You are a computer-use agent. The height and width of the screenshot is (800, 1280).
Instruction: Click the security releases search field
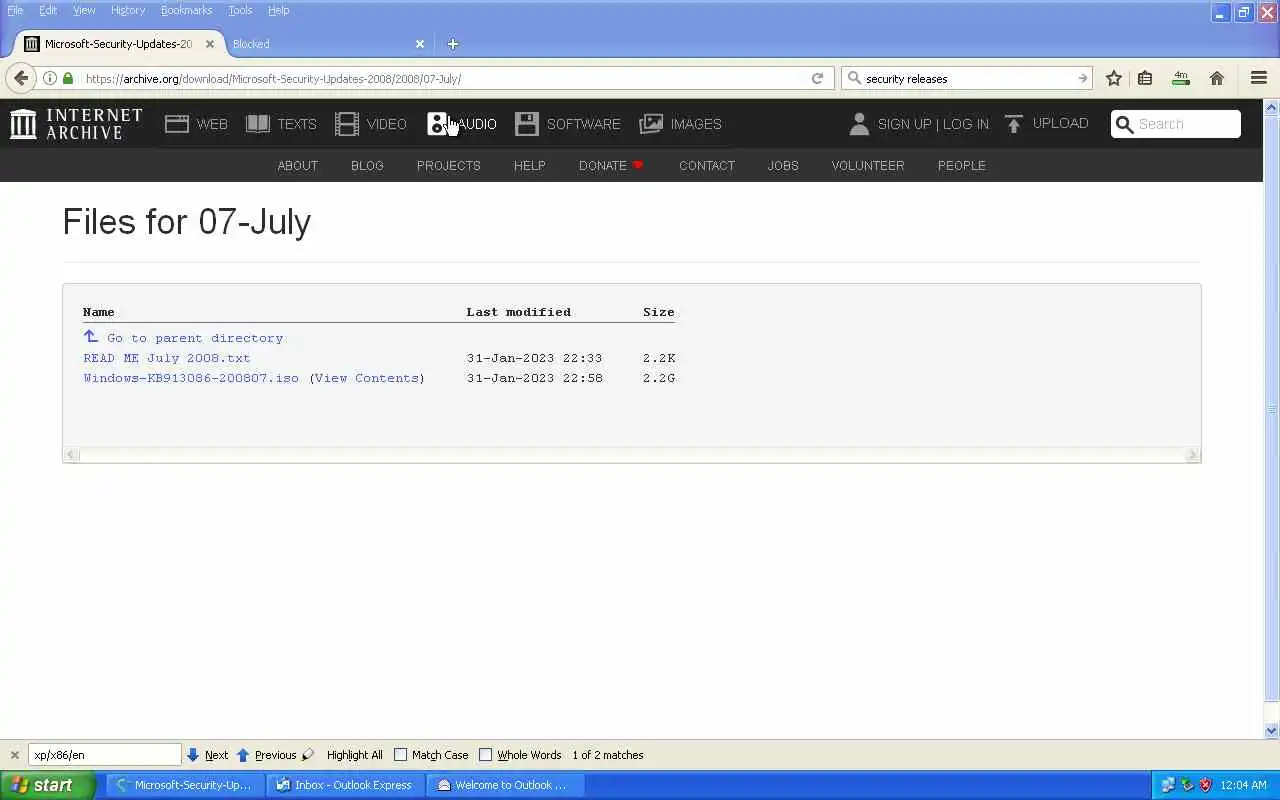point(968,78)
